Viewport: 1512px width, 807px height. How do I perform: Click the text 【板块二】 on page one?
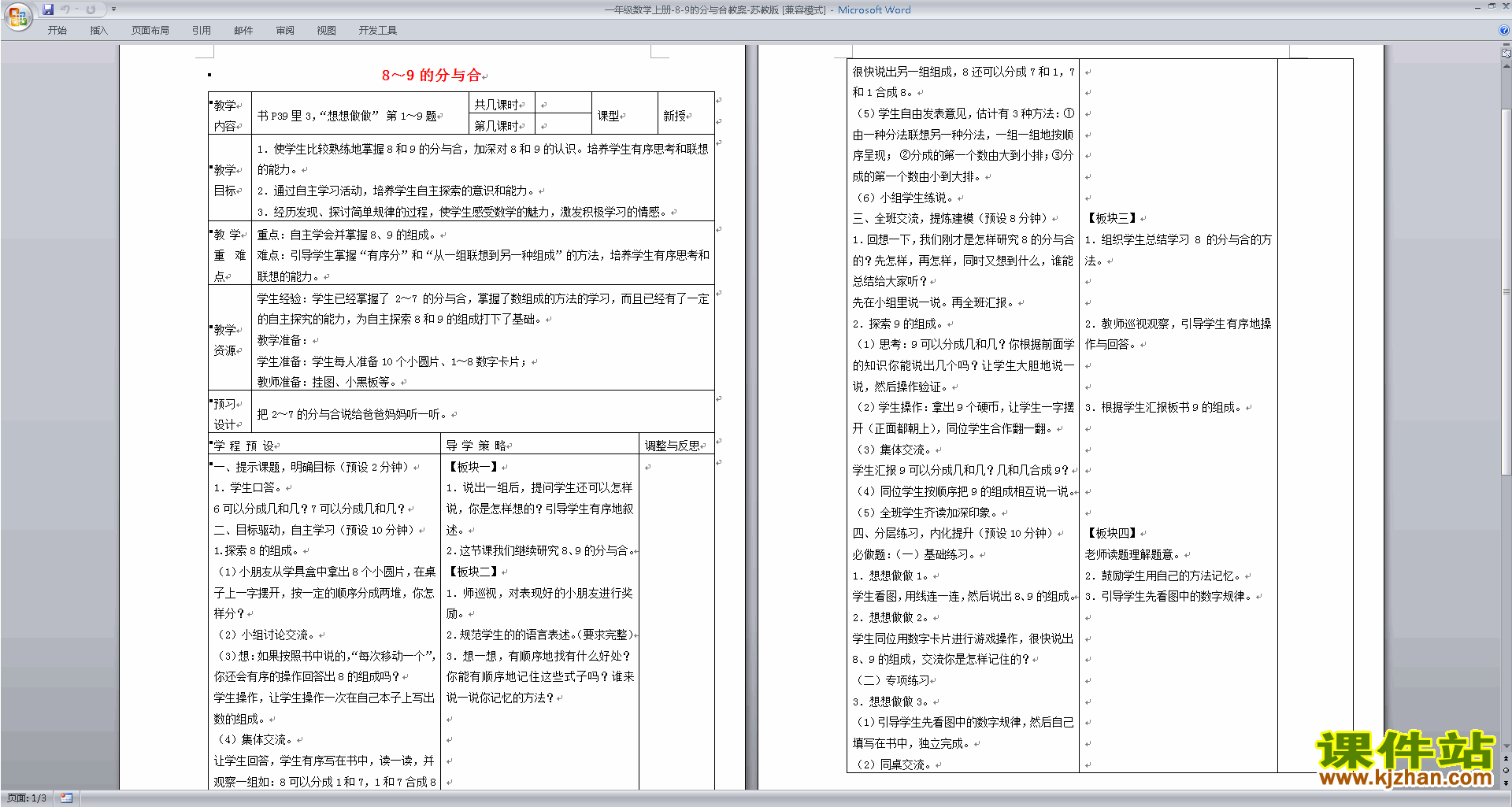point(472,572)
